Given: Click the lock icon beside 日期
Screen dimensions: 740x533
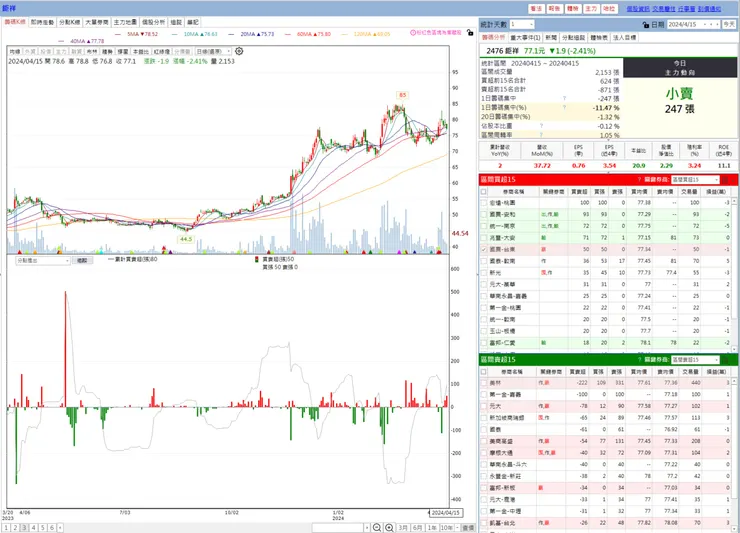Looking at the screenshot, I should [646, 25].
